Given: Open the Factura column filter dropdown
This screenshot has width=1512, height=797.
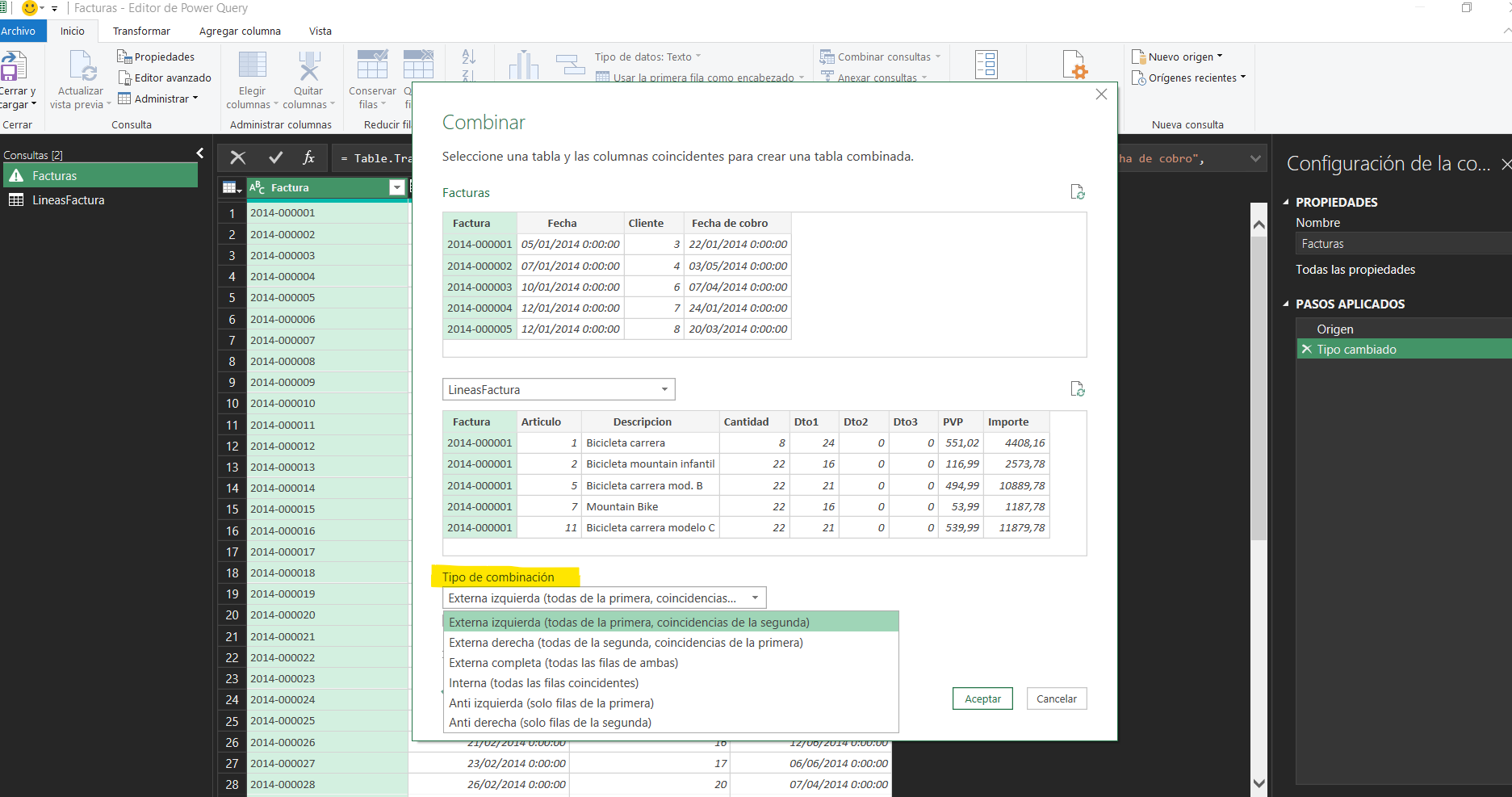Looking at the screenshot, I should click(x=396, y=187).
